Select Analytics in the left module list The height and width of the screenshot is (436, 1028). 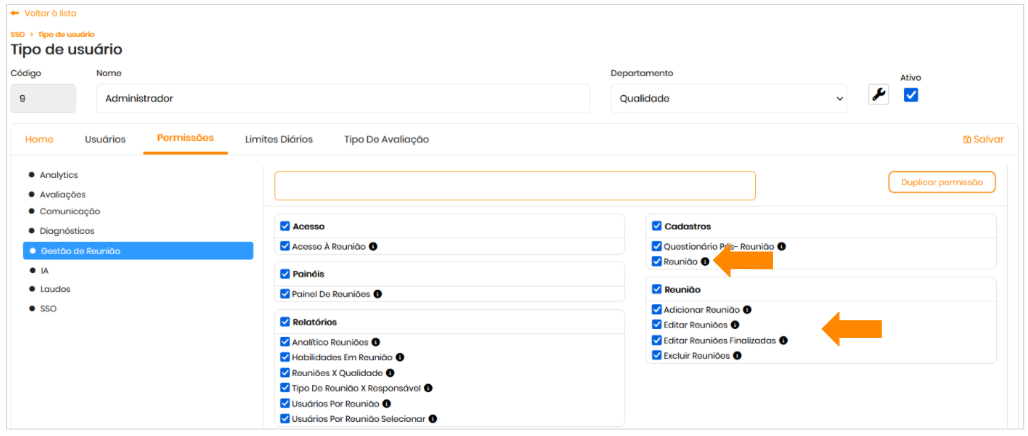(x=58, y=175)
